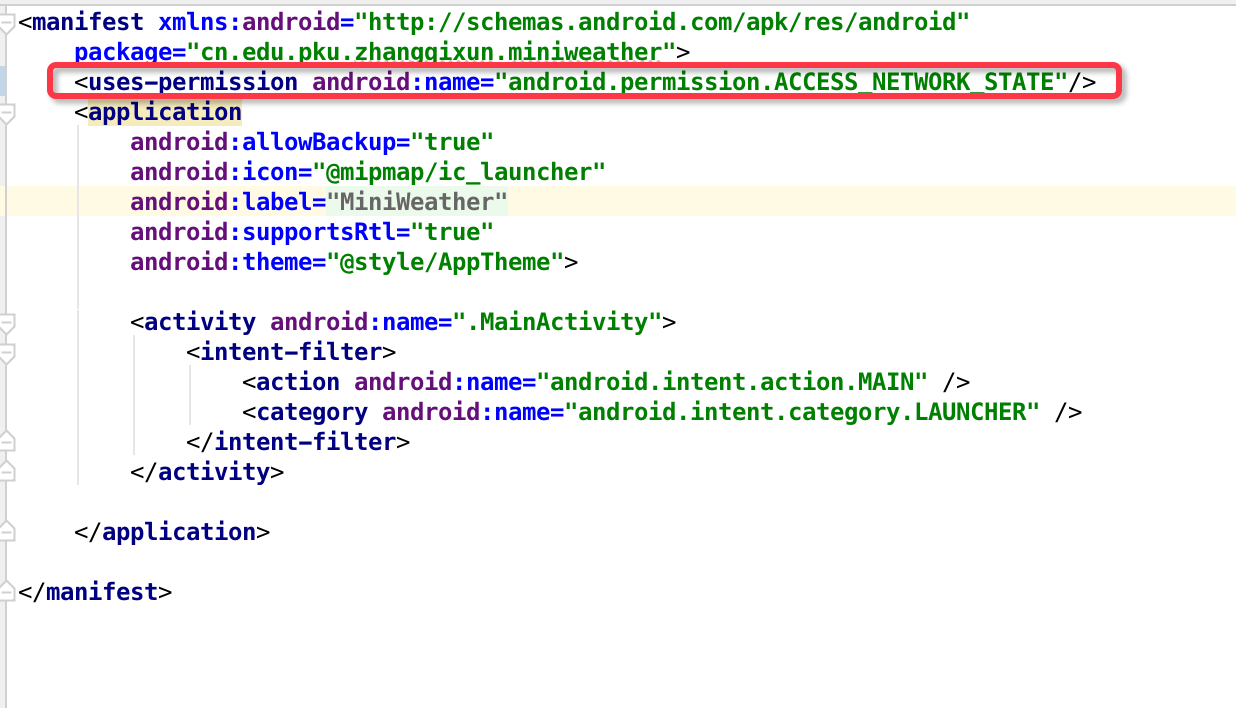Place cursor in ACCESS_NETWORK_STATE permission value
1236x708 pixels.
(782, 82)
